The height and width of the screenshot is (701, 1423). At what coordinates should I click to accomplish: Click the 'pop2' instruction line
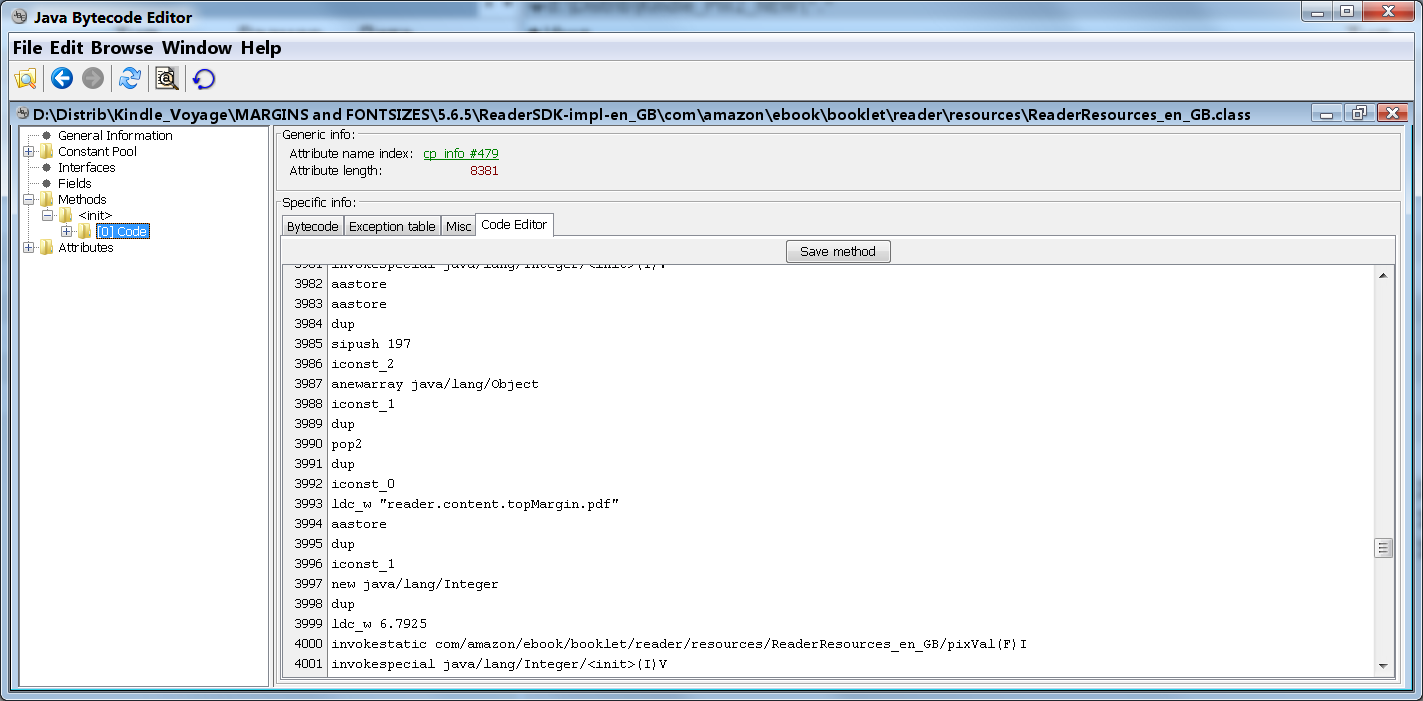click(x=347, y=444)
